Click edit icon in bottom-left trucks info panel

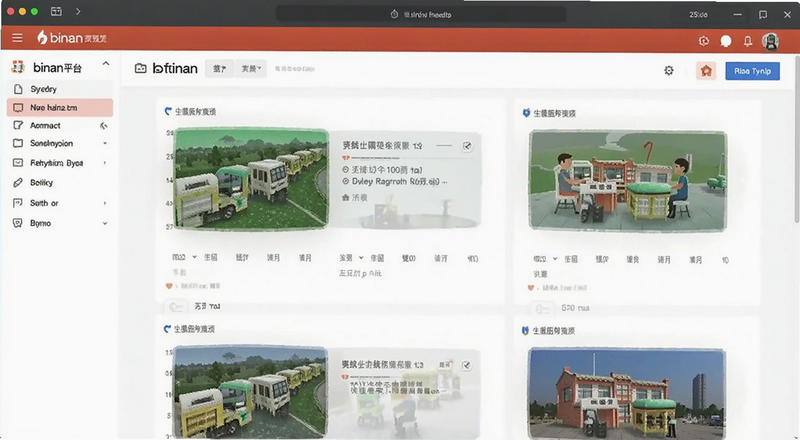466,365
